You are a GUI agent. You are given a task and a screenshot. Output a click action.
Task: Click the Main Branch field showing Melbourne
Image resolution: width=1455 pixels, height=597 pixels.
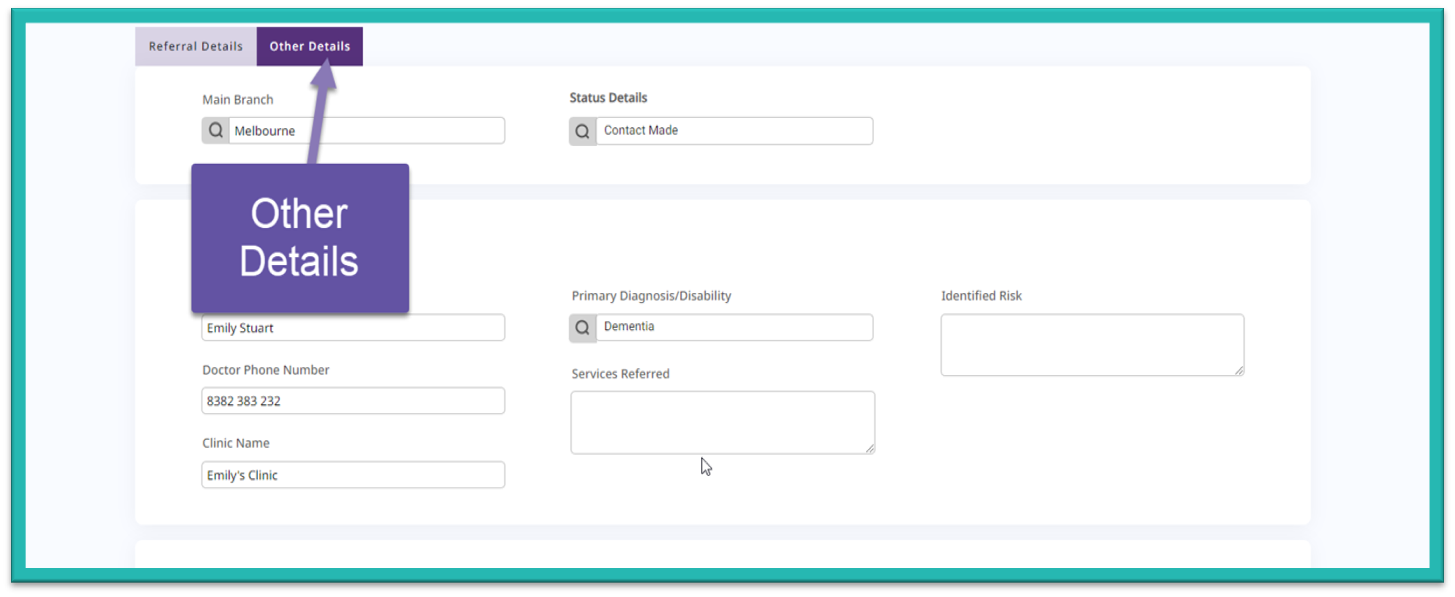366,131
